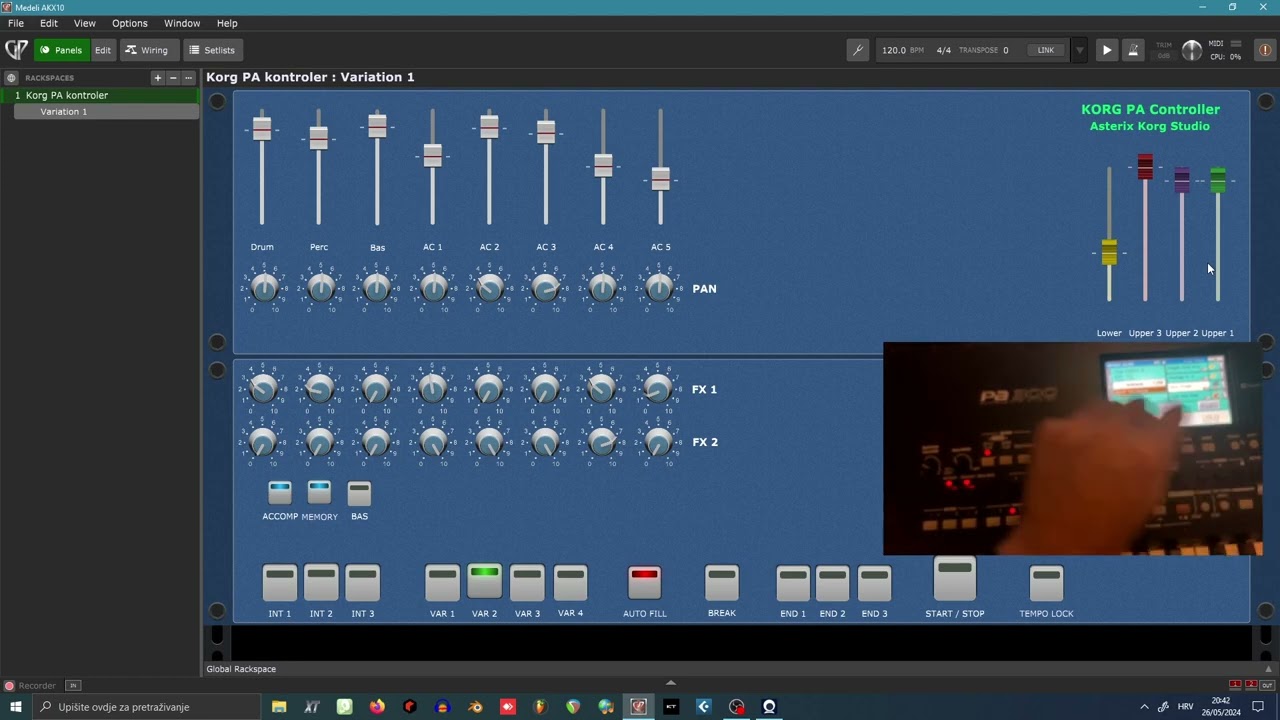The height and width of the screenshot is (720, 1280).
Task: Remove rackspace with the minus icon
Action: coord(172,78)
